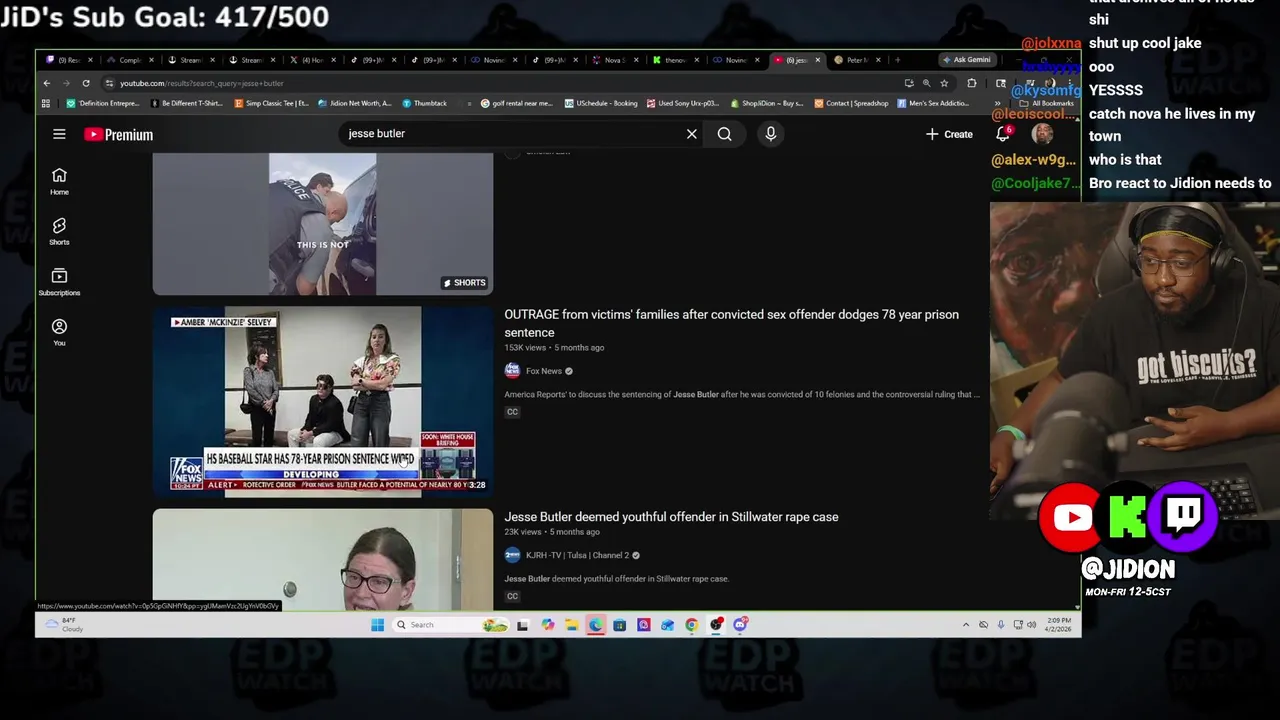Click the browser back arrow
The height and width of the screenshot is (720, 1280).
pyautogui.click(x=46, y=83)
